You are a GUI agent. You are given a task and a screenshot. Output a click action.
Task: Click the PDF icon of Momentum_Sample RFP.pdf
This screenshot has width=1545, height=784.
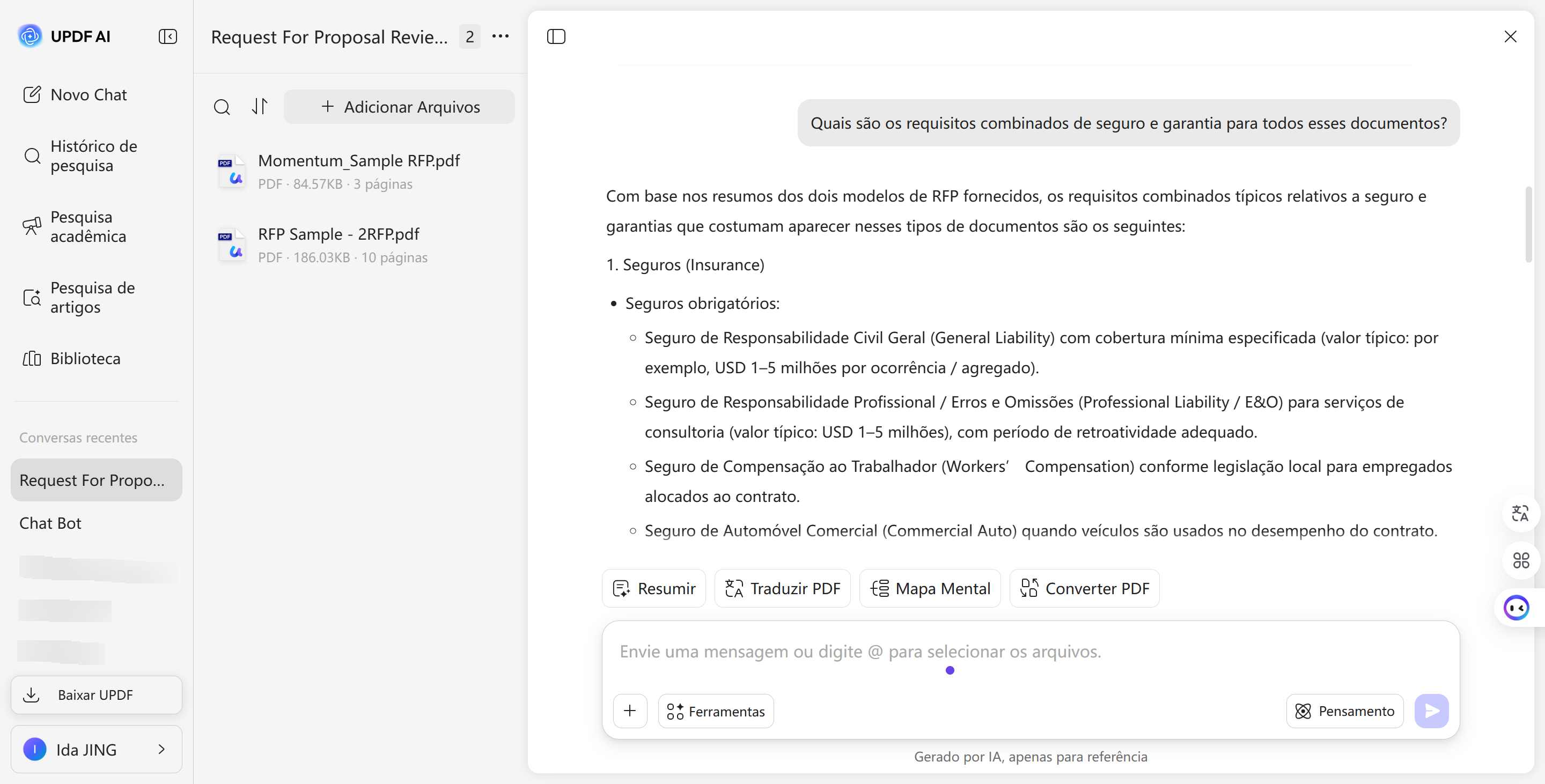tap(232, 172)
